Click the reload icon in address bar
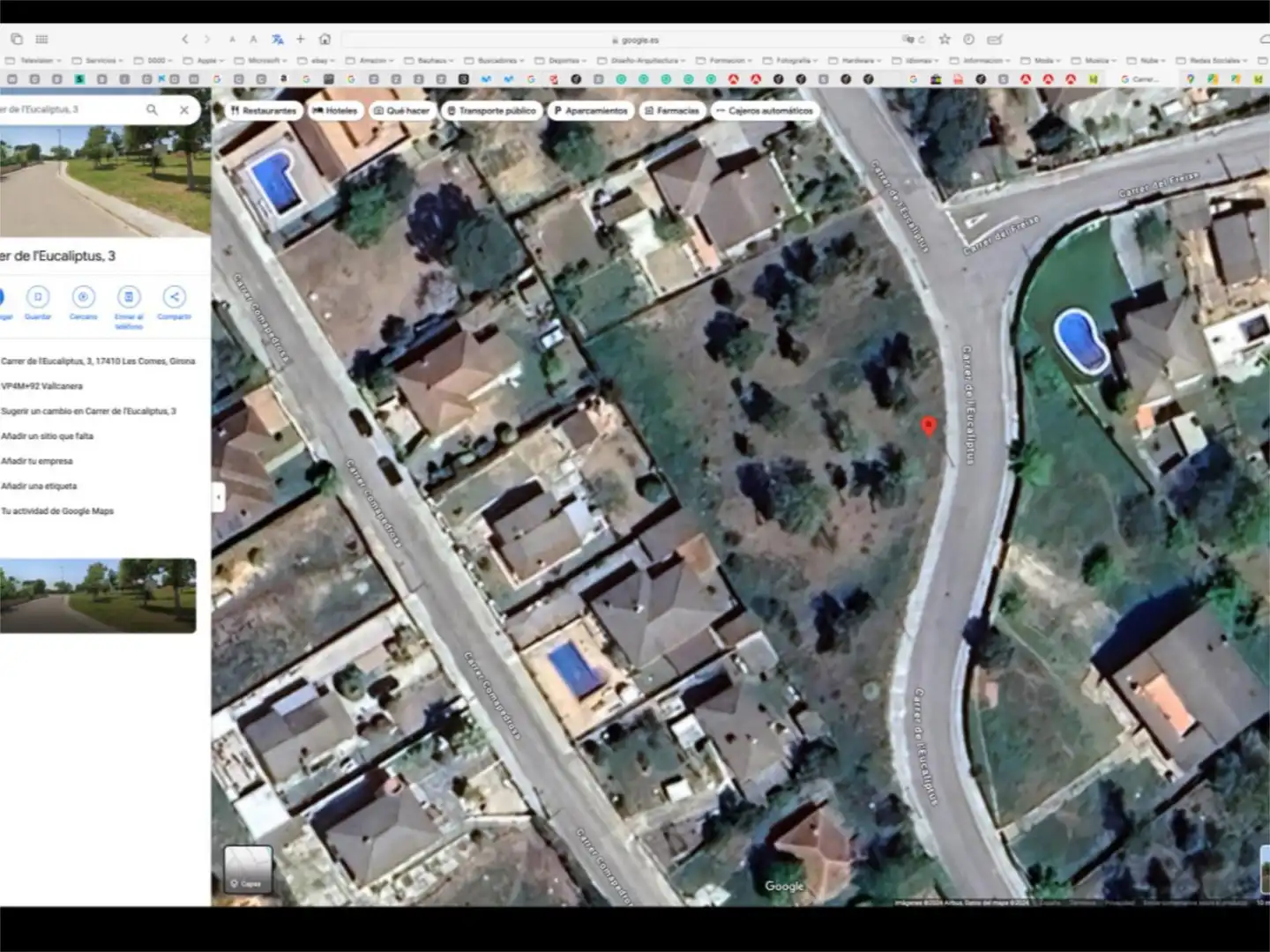This screenshot has height=952, width=1270. (x=922, y=40)
